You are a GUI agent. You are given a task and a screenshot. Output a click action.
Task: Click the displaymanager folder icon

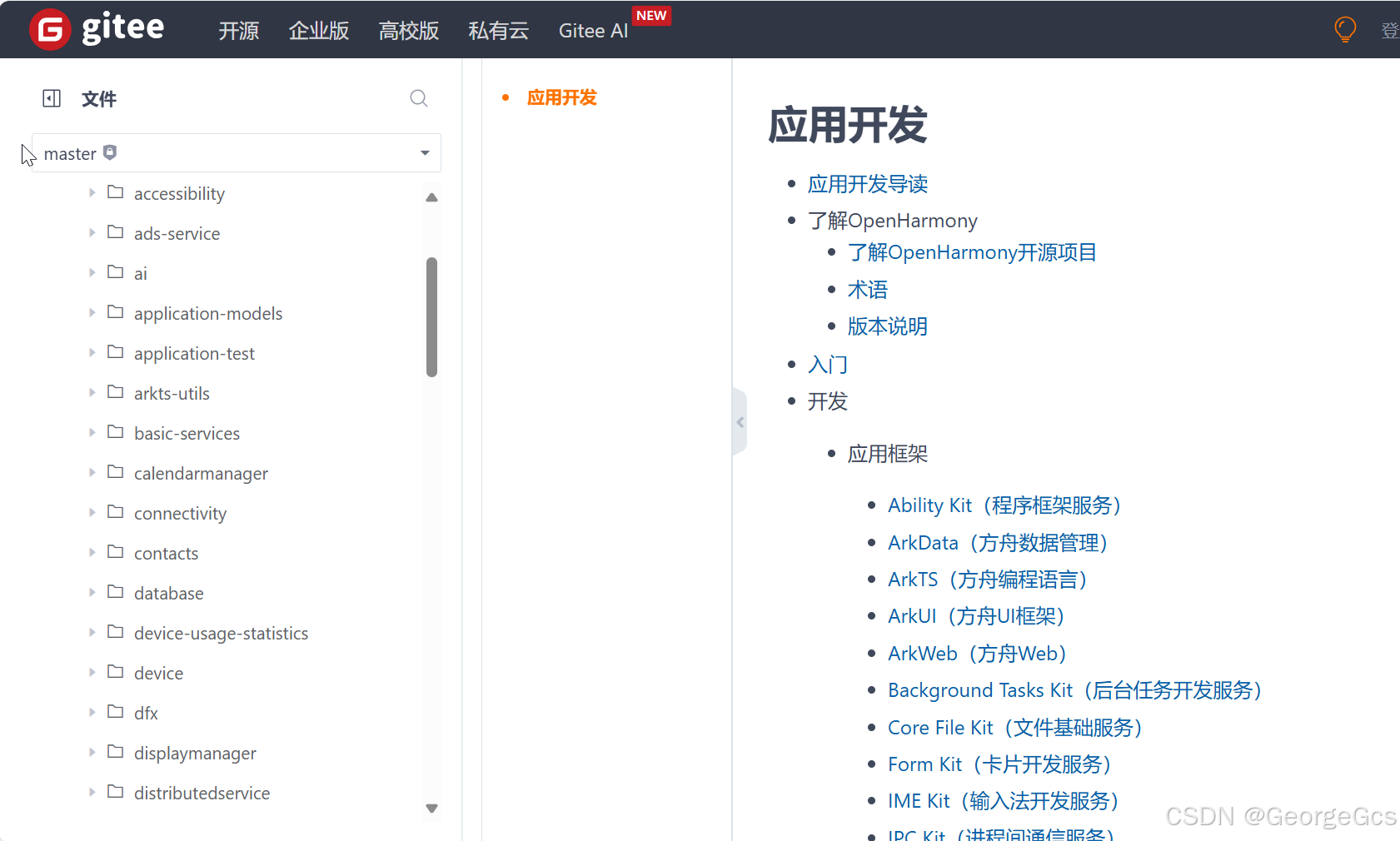[116, 752]
